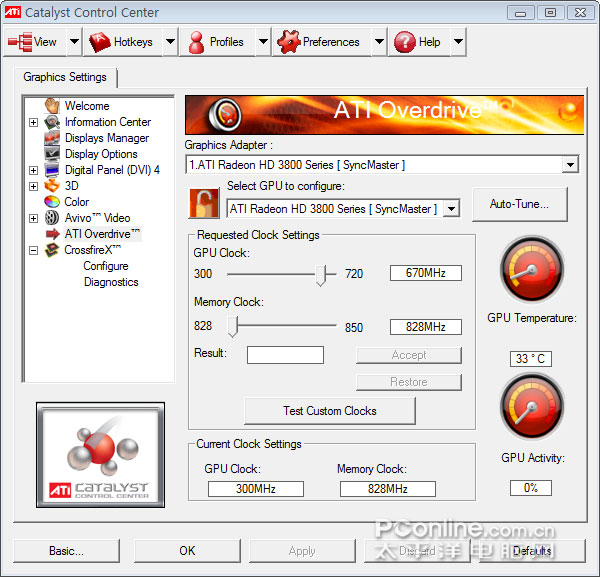Click the requested 828MHz memory clock field
The width and height of the screenshot is (600, 577).
(426, 327)
